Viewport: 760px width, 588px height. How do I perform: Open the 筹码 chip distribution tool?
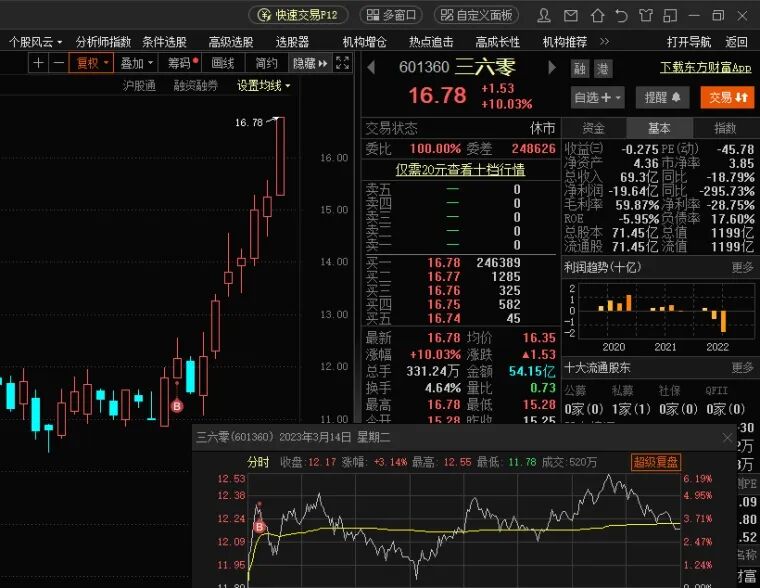pos(182,63)
